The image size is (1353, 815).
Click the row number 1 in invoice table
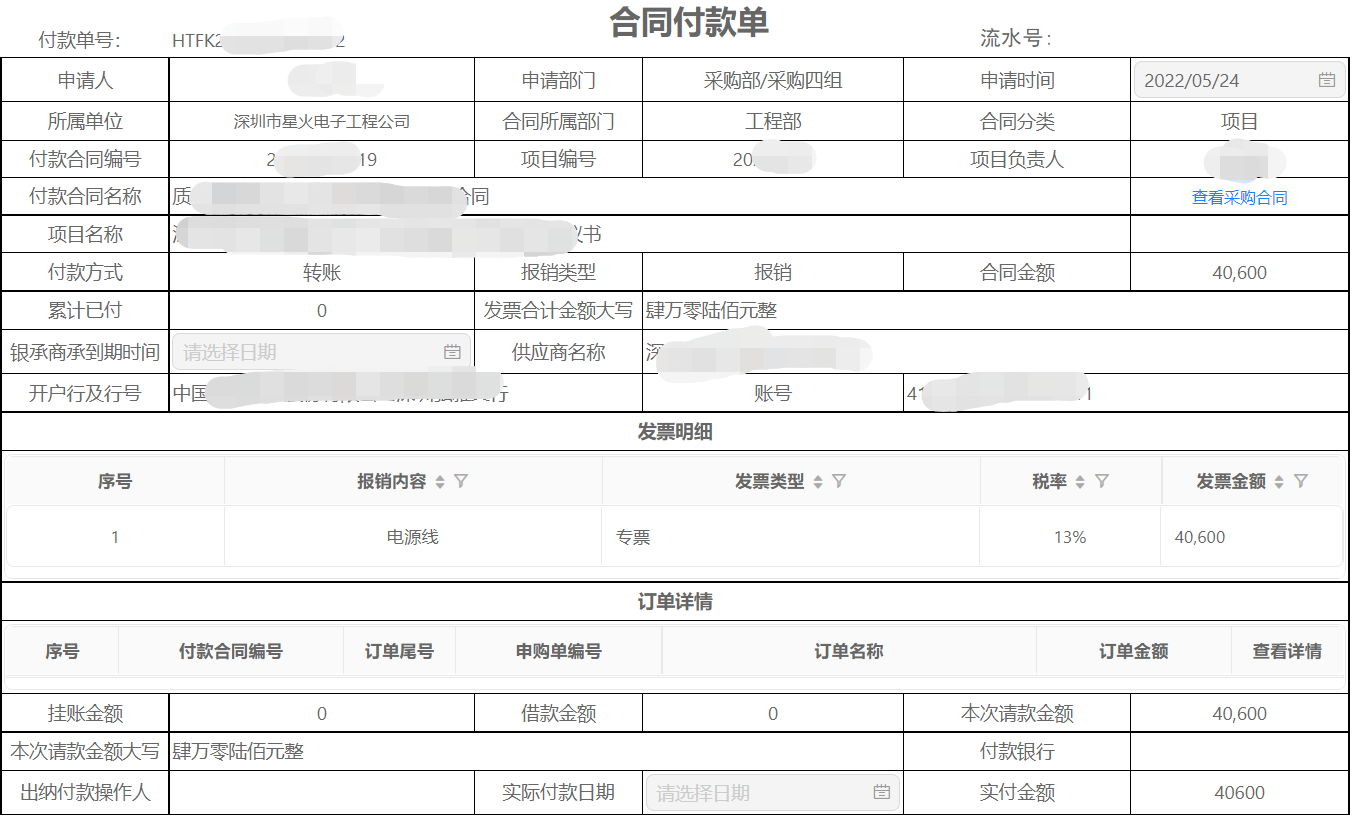pos(115,537)
